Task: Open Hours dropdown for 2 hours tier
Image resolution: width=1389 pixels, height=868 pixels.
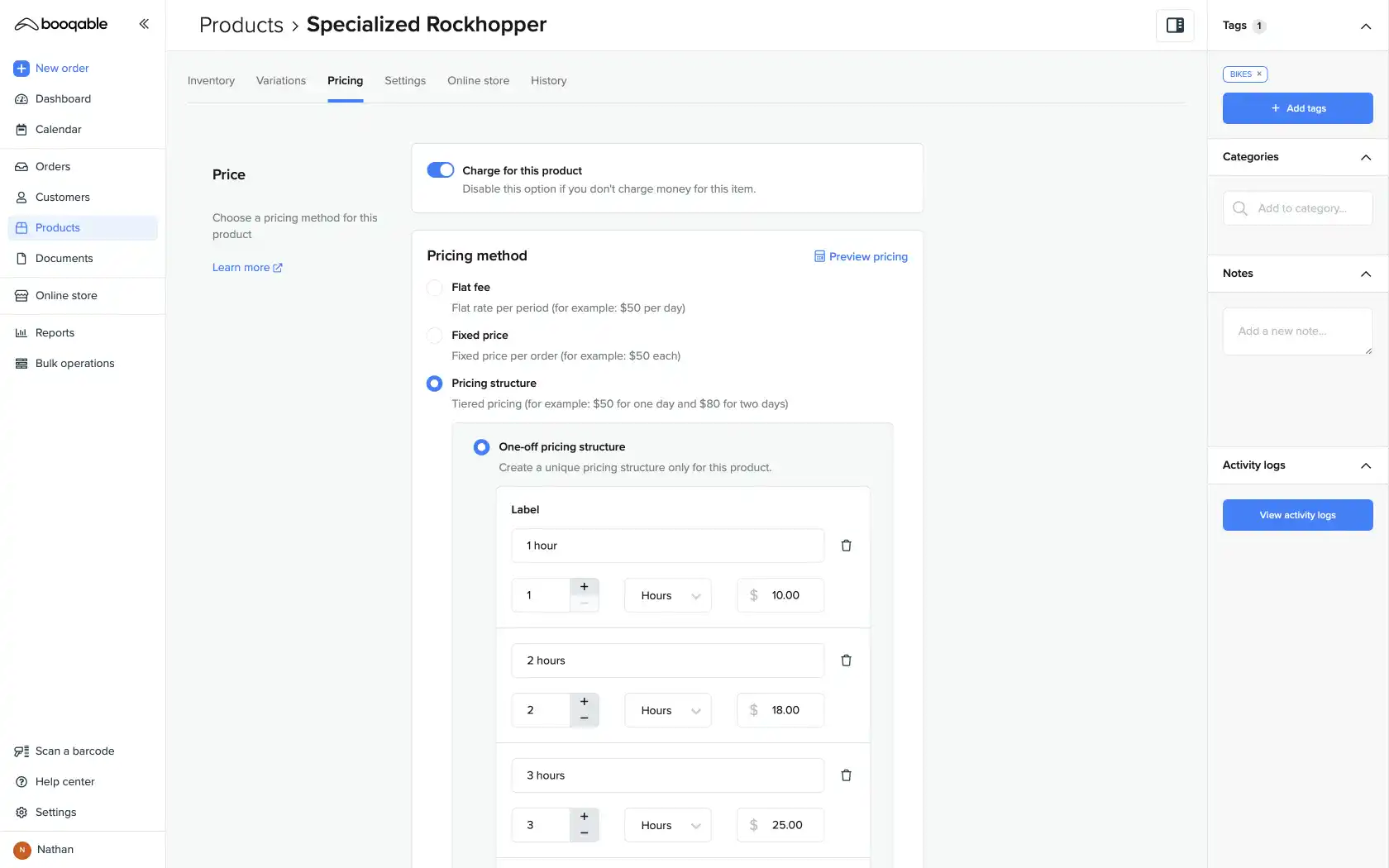Action: (x=667, y=710)
